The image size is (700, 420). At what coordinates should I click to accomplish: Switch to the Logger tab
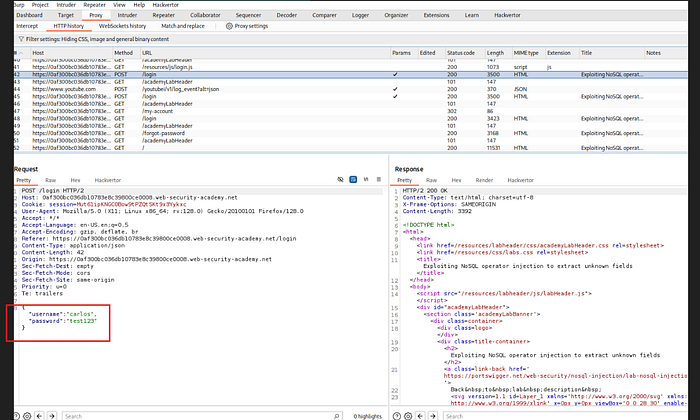coord(360,15)
